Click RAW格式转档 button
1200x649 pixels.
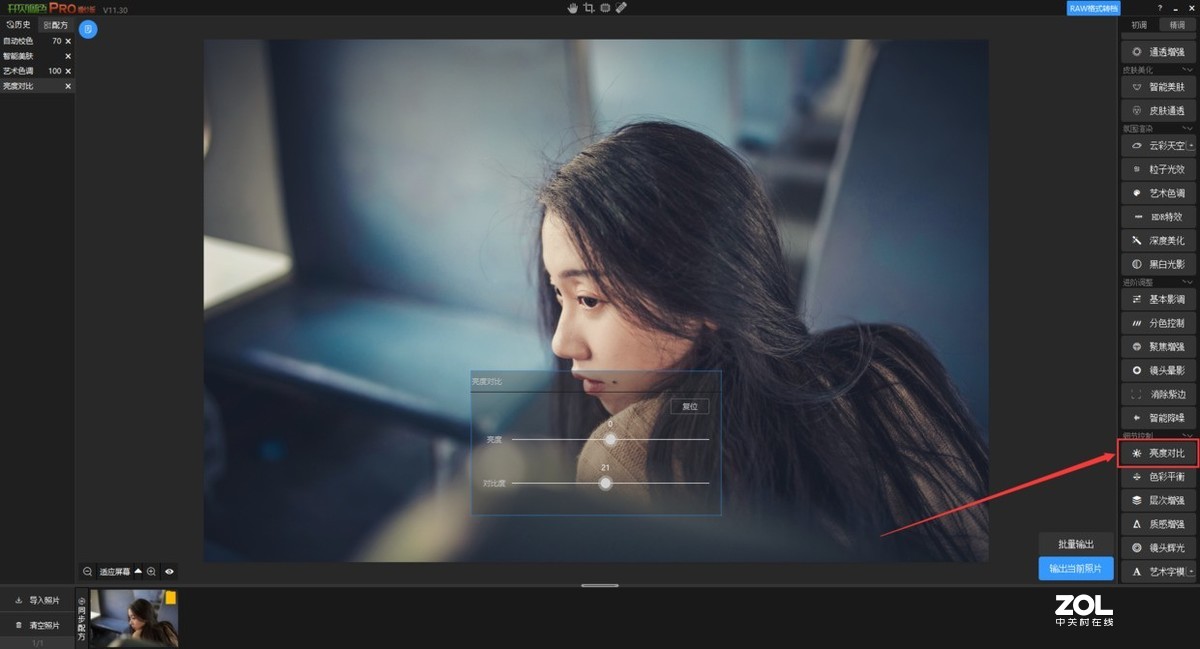[x=1093, y=8]
